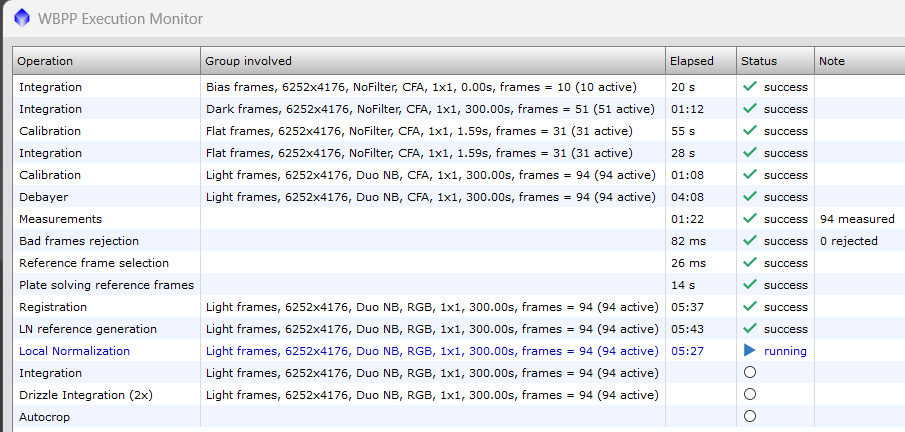Click the blue running arrow icon
This screenshot has width=905, height=432.
click(750, 351)
